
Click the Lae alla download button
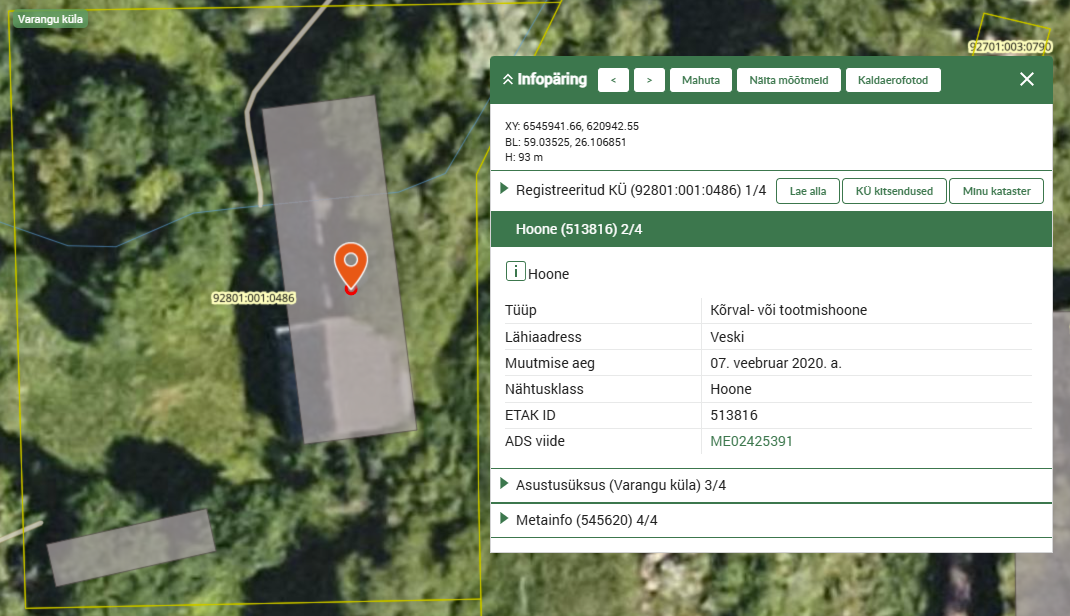coord(807,191)
